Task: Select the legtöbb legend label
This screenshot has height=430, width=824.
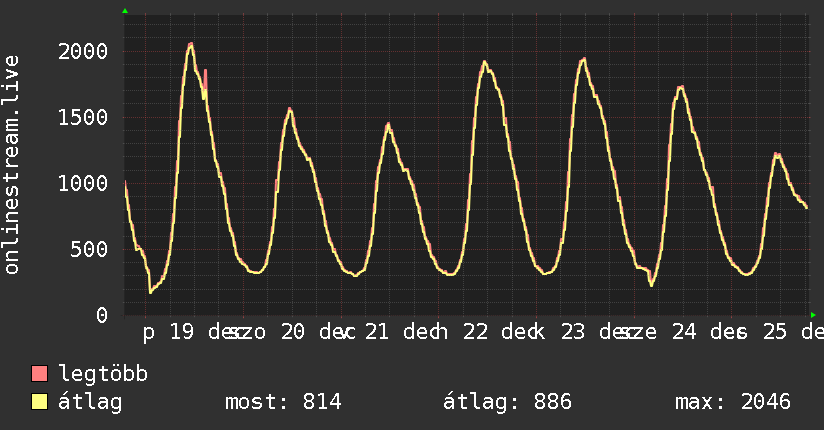Action: click(104, 374)
